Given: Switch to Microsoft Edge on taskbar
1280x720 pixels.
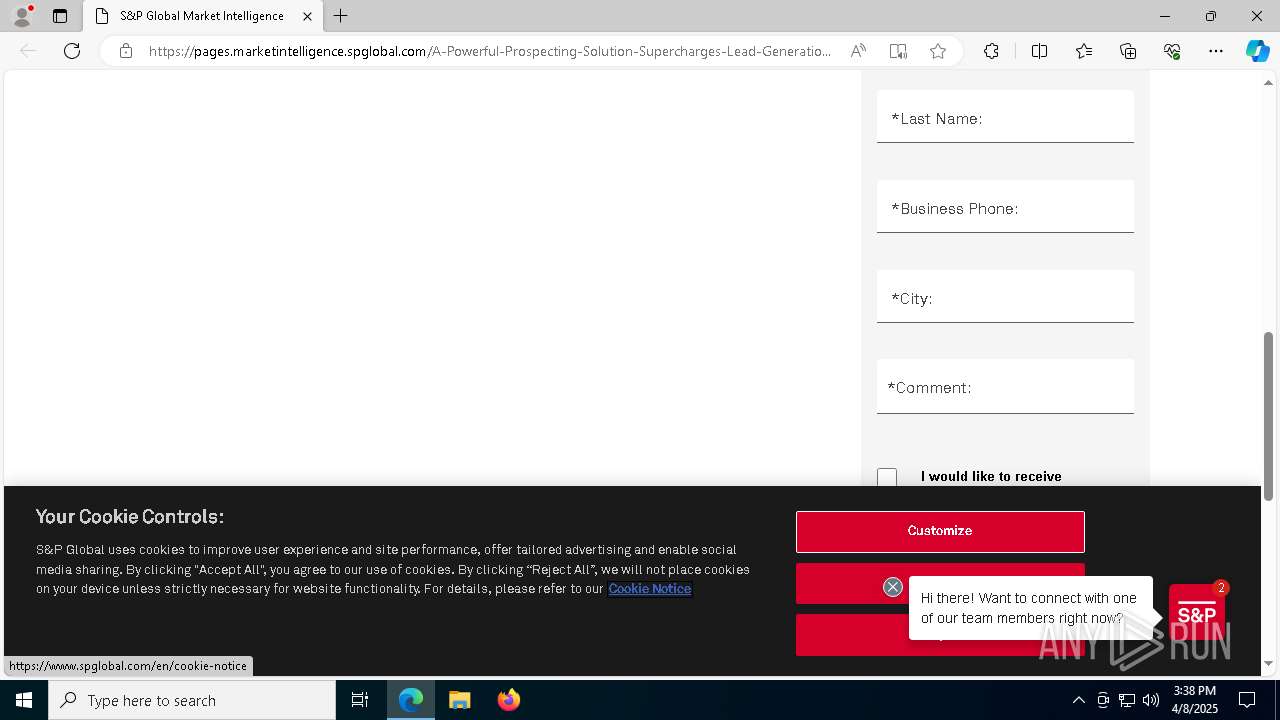Looking at the screenshot, I should pos(411,700).
